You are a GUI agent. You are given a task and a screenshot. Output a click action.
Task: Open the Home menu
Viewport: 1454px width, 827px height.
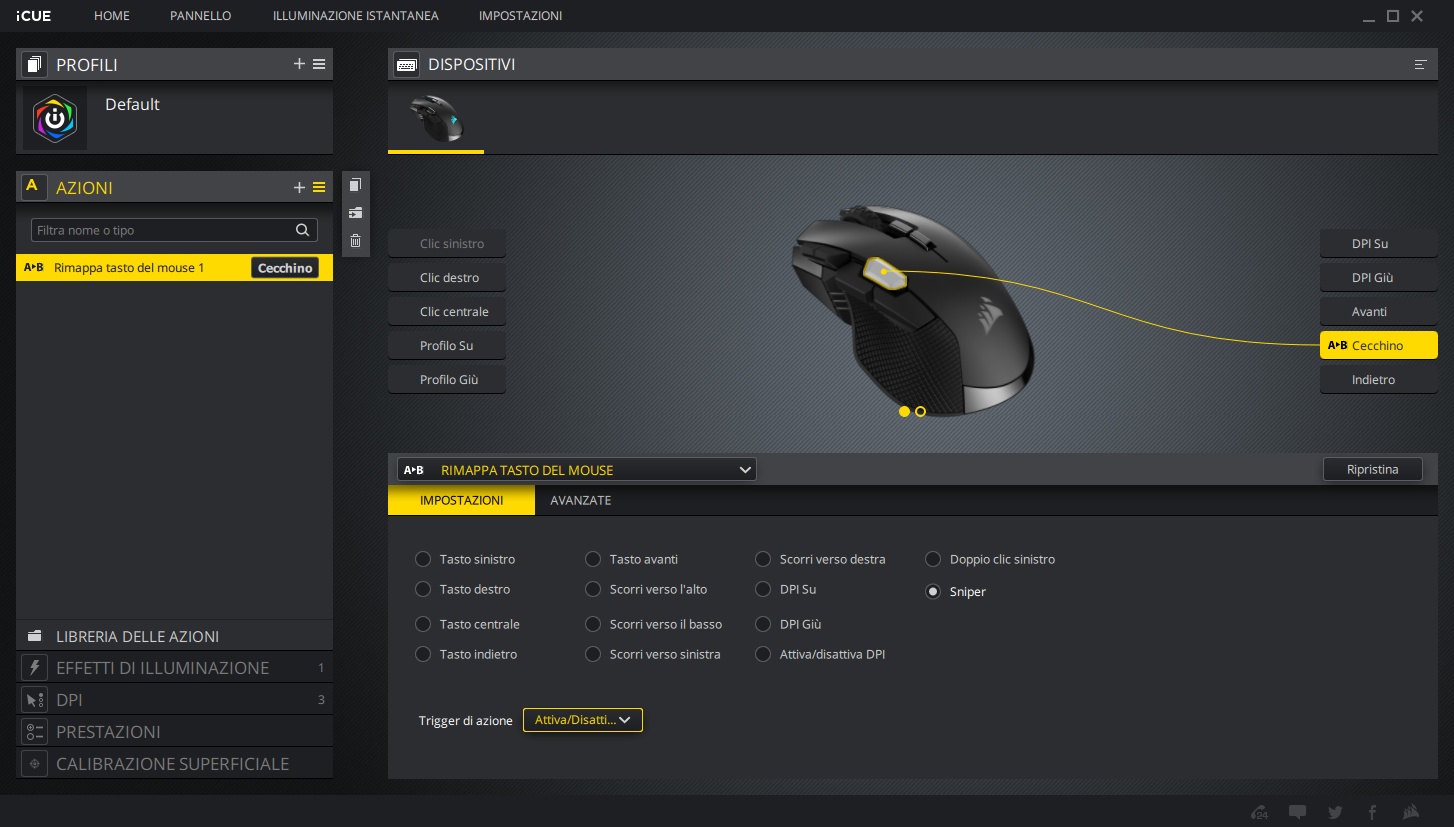pyautogui.click(x=112, y=16)
